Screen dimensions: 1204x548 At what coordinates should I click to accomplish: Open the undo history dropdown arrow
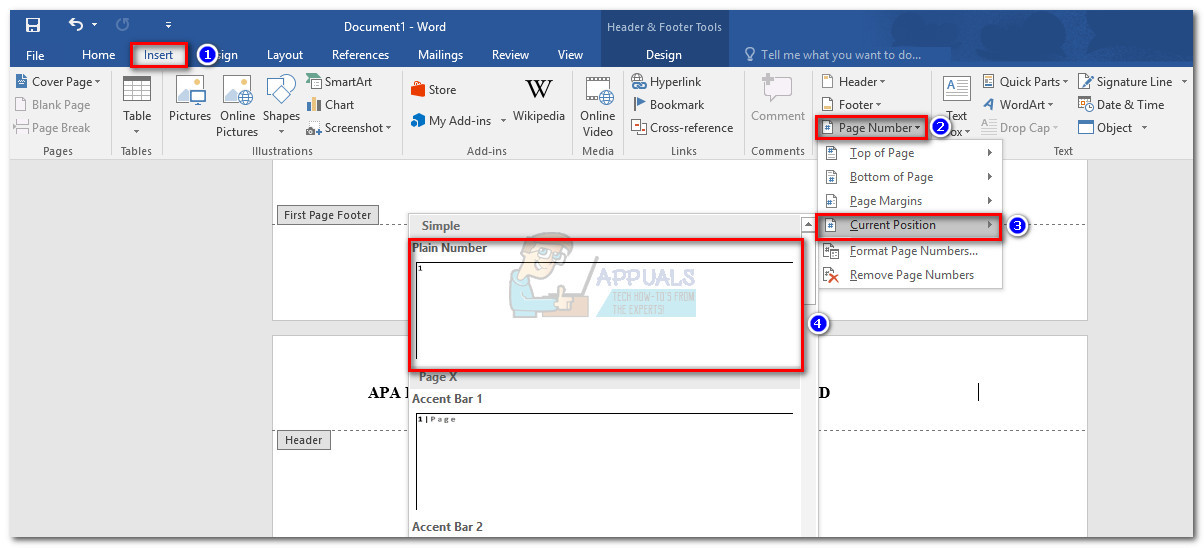point(95,25)
